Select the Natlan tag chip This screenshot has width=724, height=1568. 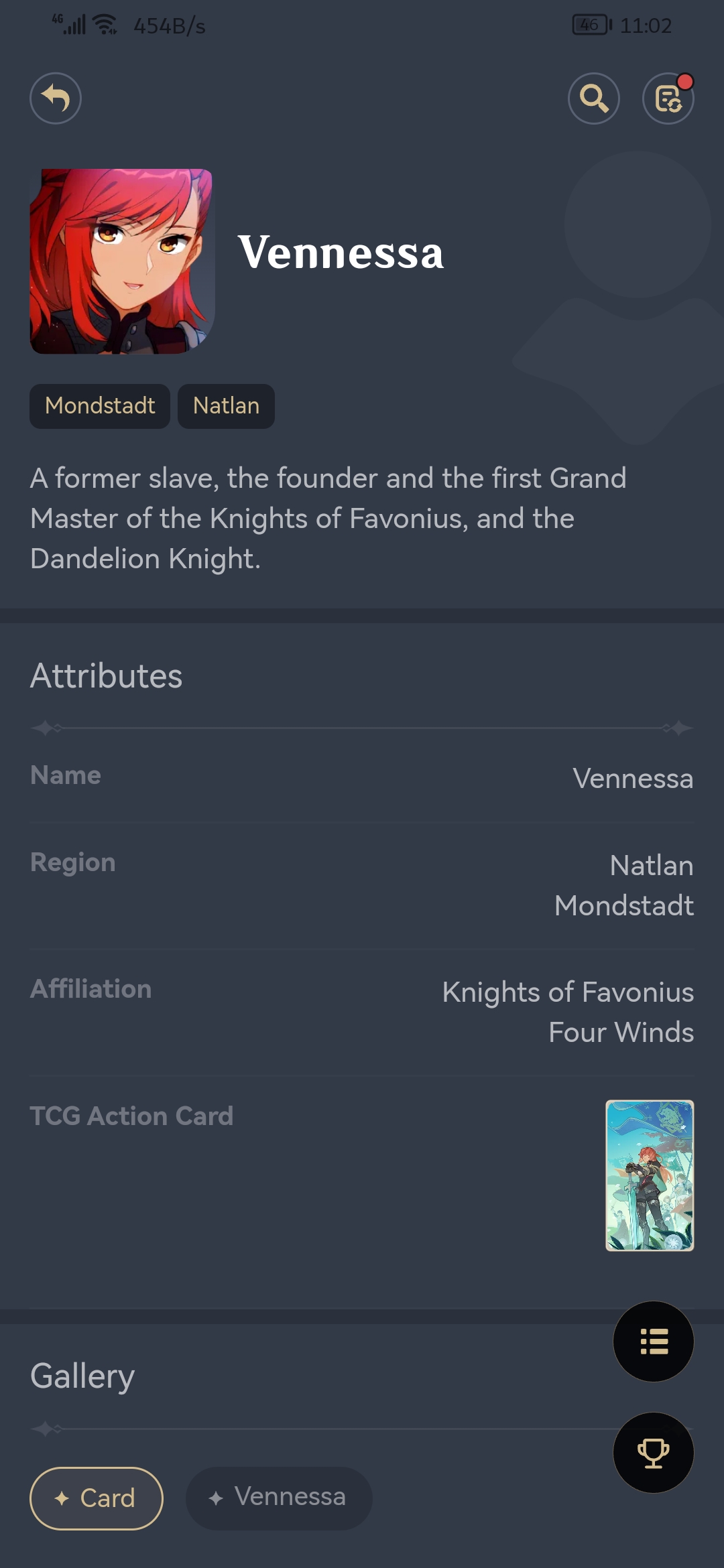(226, 406)
